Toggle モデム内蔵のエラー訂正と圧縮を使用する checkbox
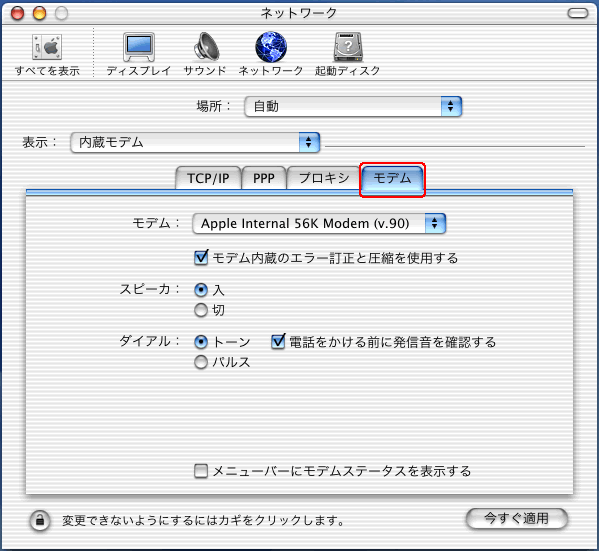The width and height of the screenshot is (599, 551). click(201, 258)
